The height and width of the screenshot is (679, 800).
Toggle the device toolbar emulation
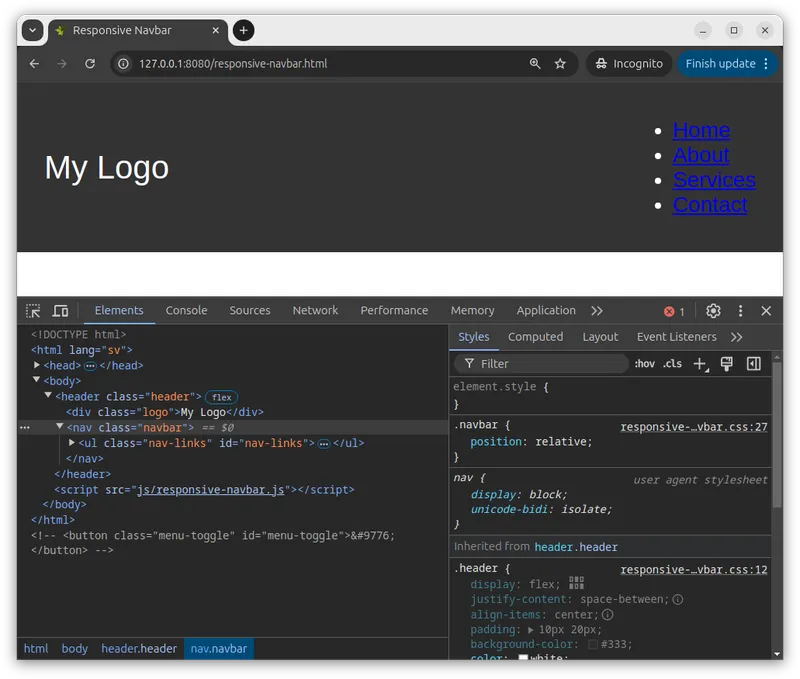60,311
